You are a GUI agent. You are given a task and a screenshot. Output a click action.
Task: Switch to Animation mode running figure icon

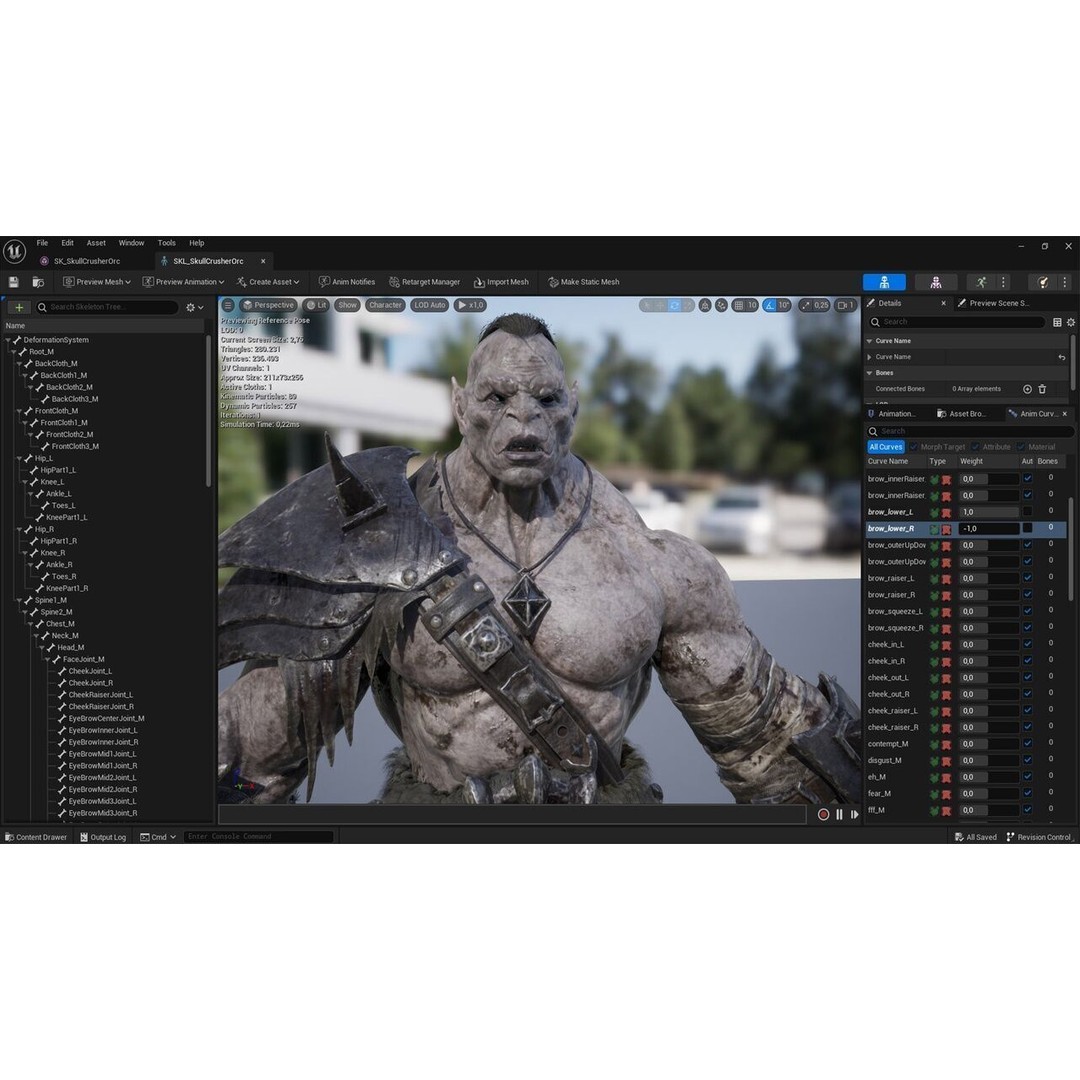(981, 282)
